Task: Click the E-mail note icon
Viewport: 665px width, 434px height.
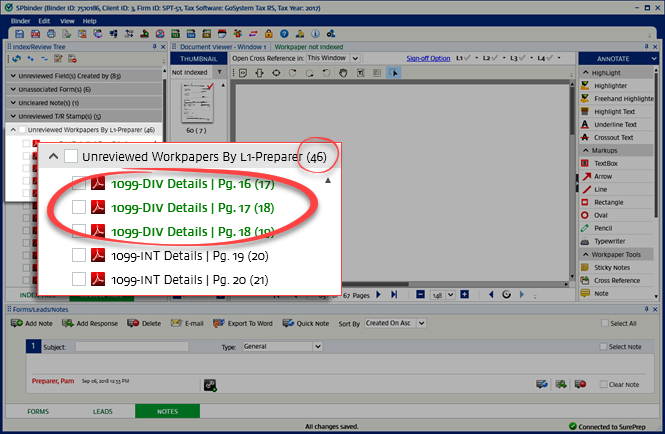Action: click(188, 324)
